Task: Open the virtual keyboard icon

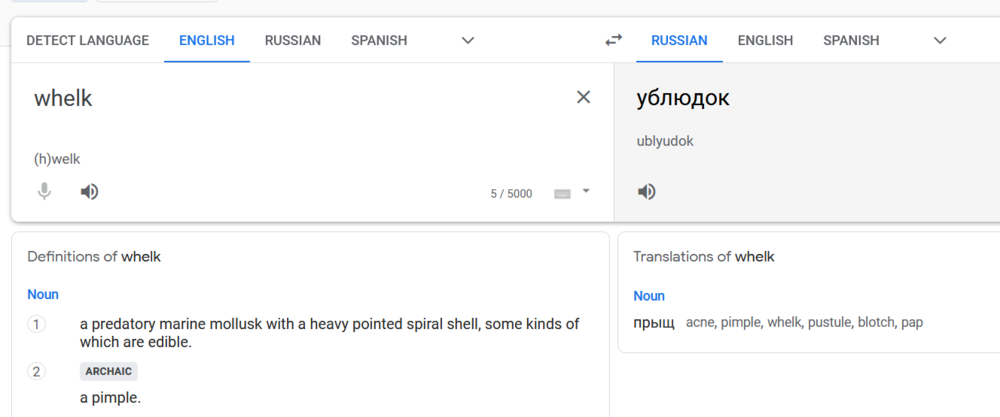Action: point(562,194)
